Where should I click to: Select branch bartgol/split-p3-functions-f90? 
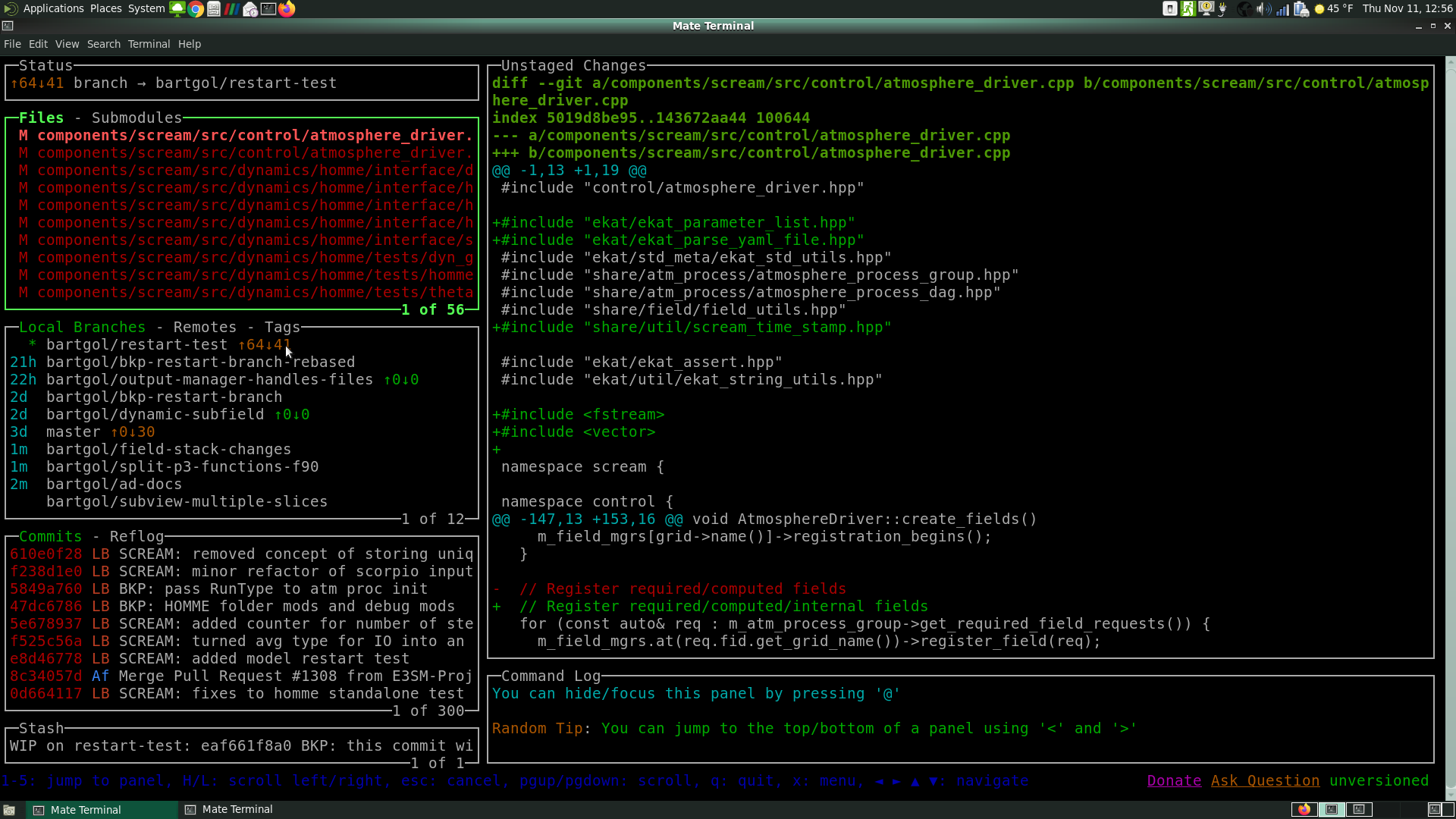[241, 467]
